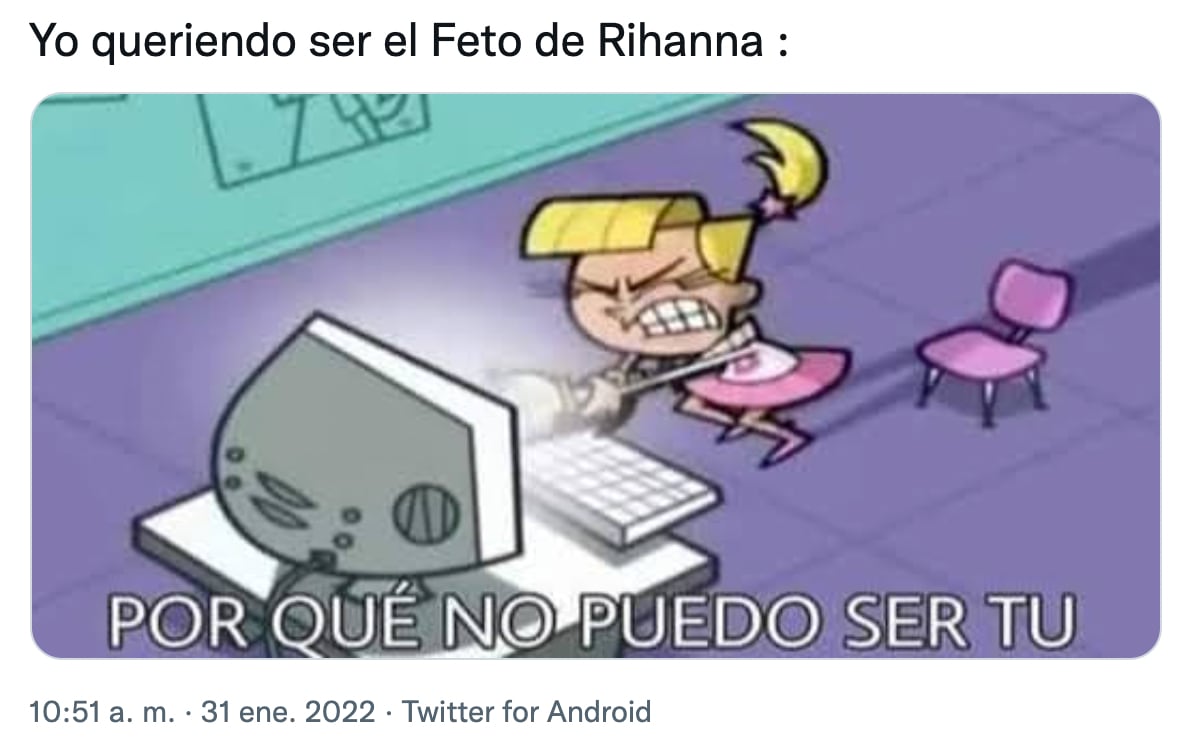Click the word Rihanna in the tweet
Image resolution: width=1190 pixels, height=750 pixels.
pos(680,40)
